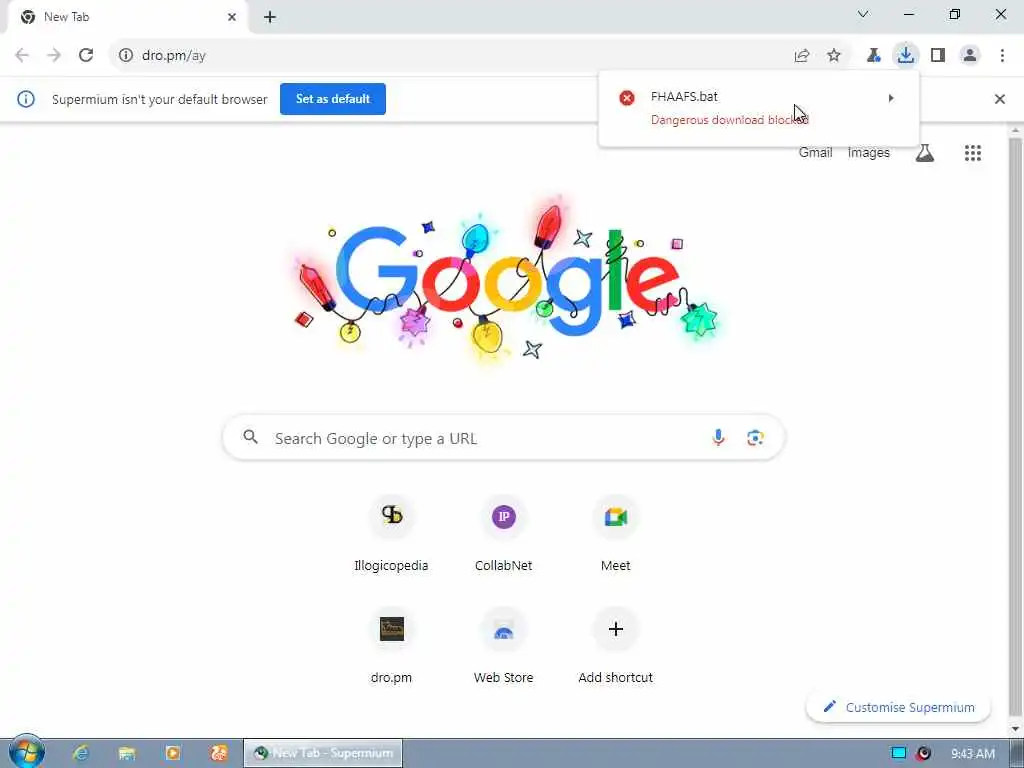The height and width of the screenshot is (768, 1024).
Task: Launch Internet Explorer from taskbar
Action: pos(81,753)
